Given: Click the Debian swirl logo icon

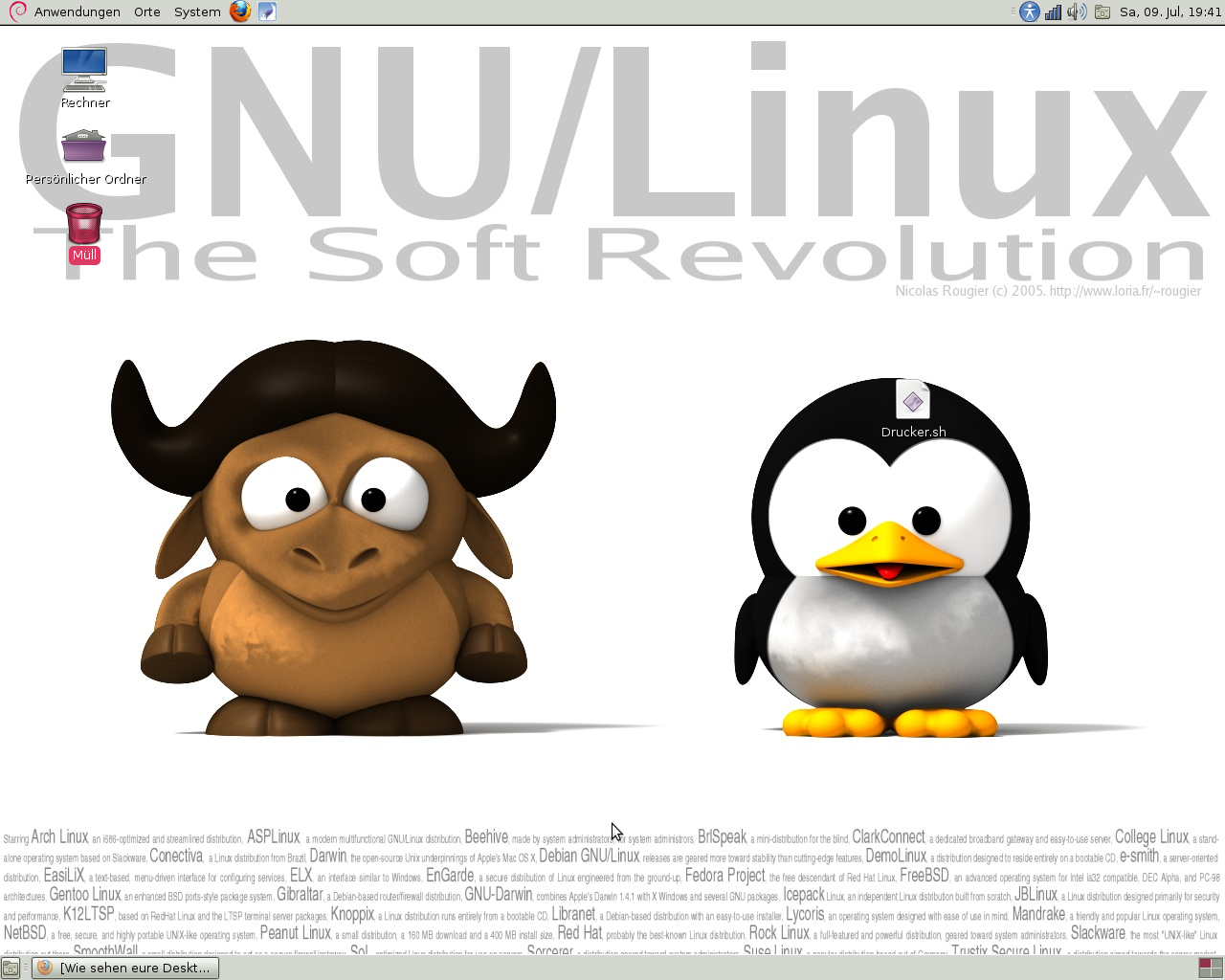Looking at the screenshot, I should click(16, 11).
